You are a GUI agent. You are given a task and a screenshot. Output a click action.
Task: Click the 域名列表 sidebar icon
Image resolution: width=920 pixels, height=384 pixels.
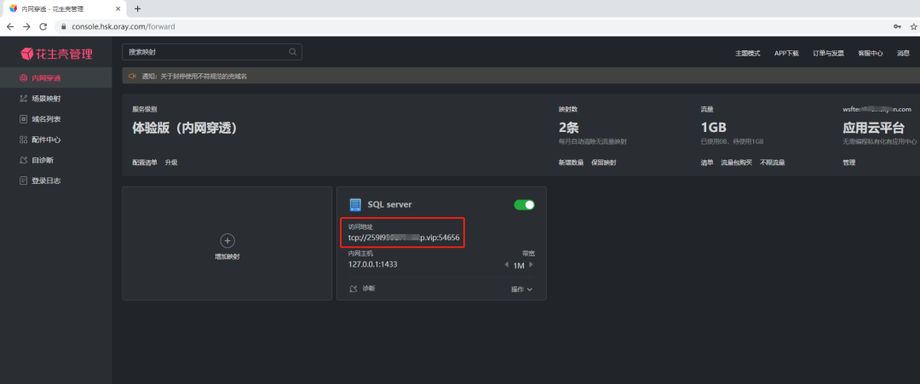(23, 119)
